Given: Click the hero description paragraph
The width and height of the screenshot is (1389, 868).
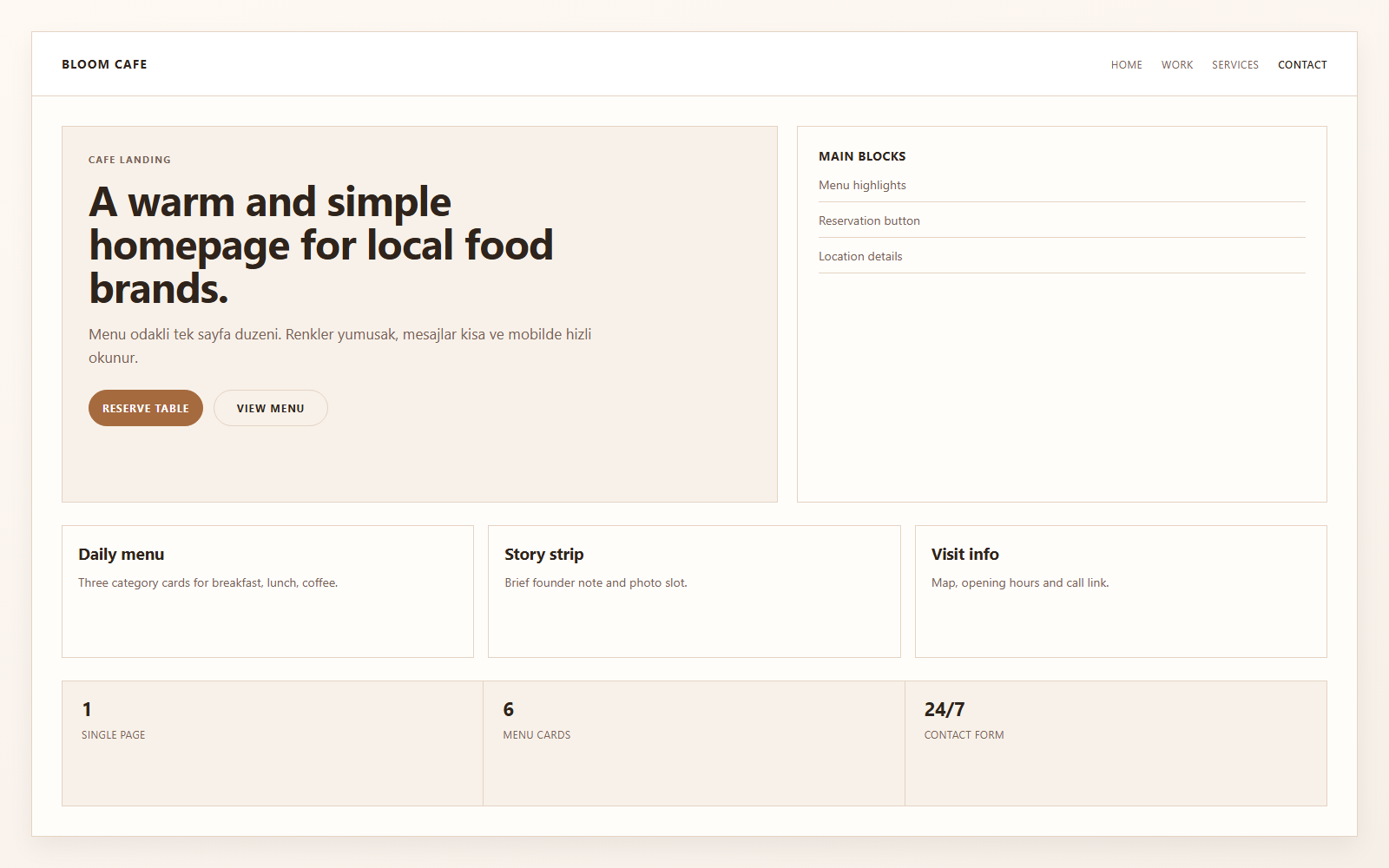Looking at the screenshot, I should pyautogui.click(x=340, y=344).
